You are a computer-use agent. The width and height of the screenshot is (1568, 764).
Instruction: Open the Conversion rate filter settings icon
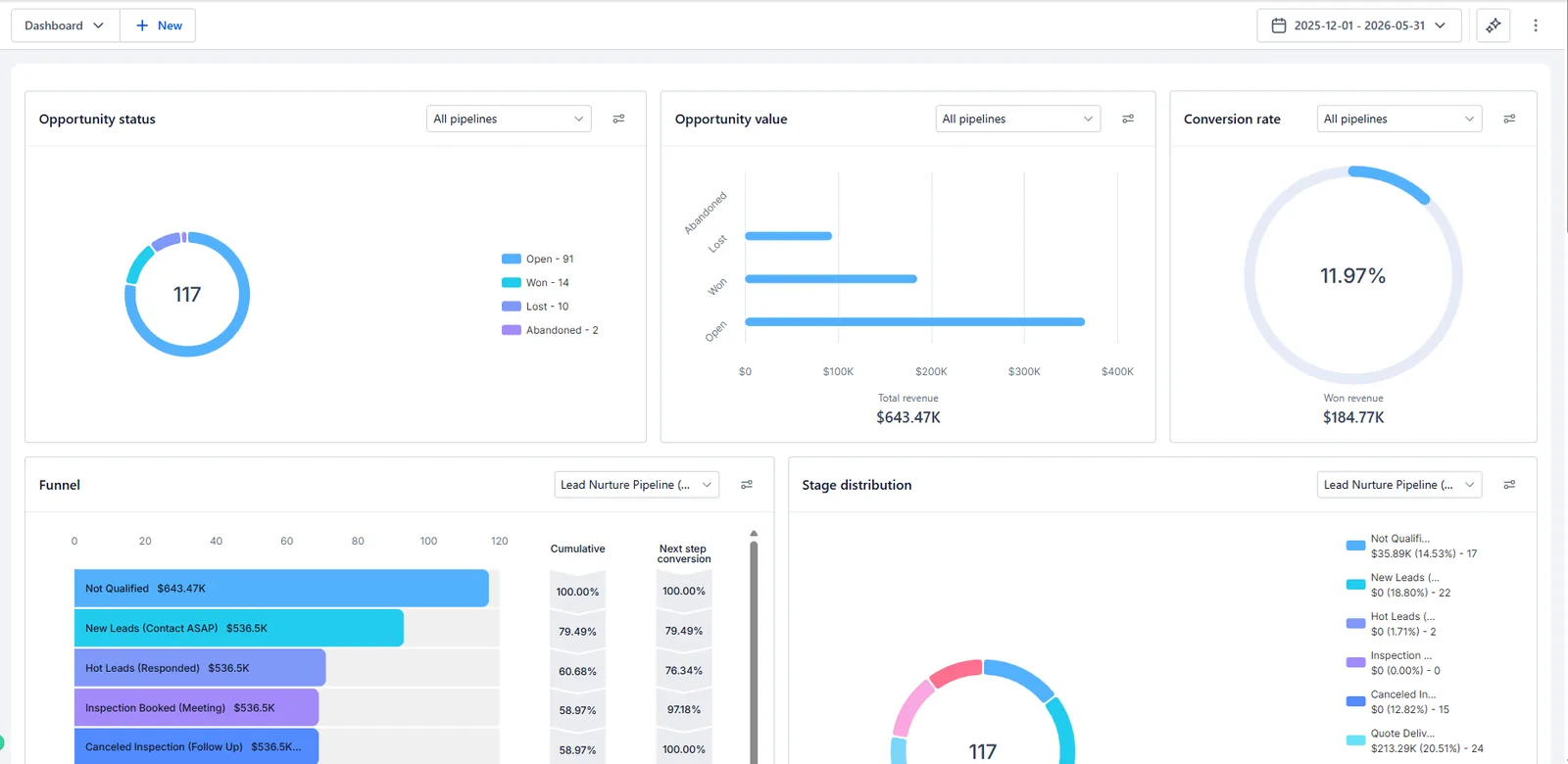click(1509, 119)
